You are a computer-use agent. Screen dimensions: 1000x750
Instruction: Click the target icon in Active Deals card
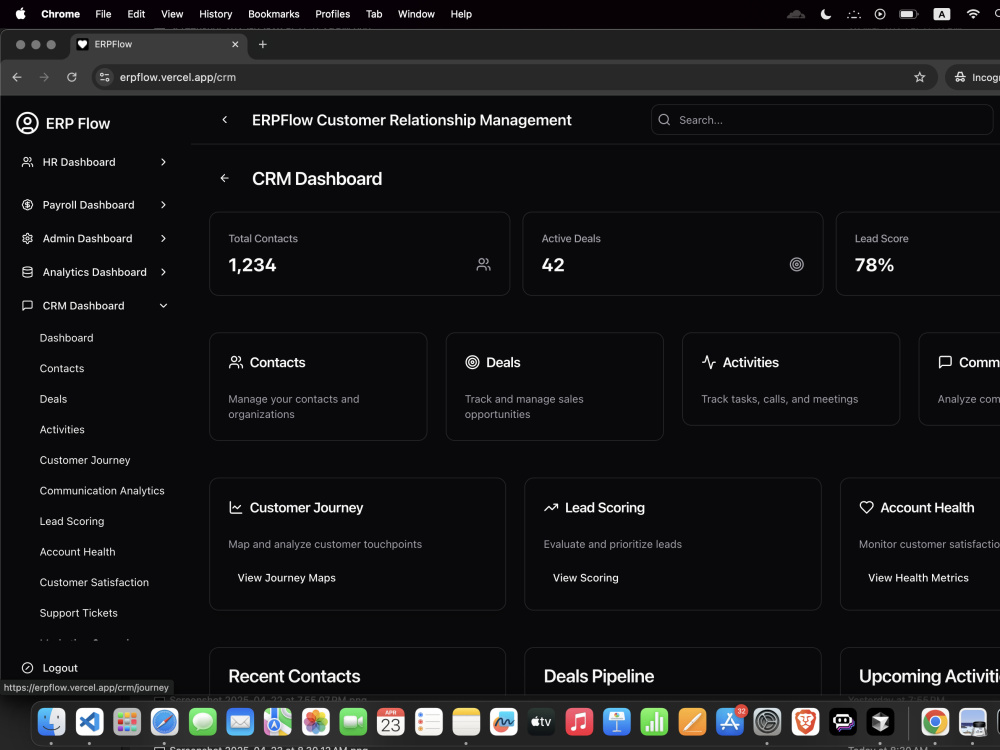[x=797, y=265]
